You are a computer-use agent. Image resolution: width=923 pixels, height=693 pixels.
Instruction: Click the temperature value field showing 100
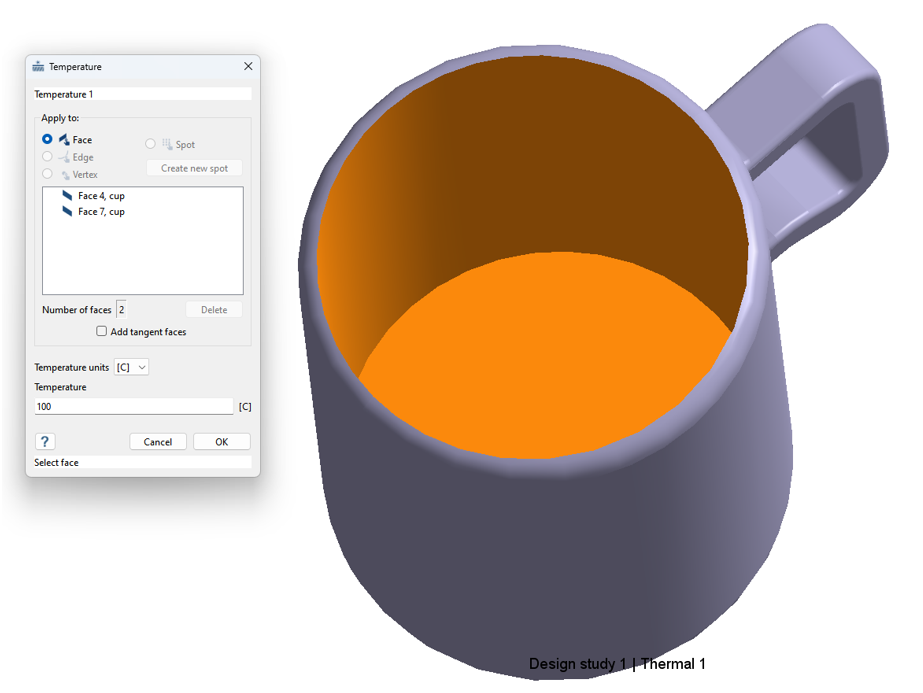[133, 407]
